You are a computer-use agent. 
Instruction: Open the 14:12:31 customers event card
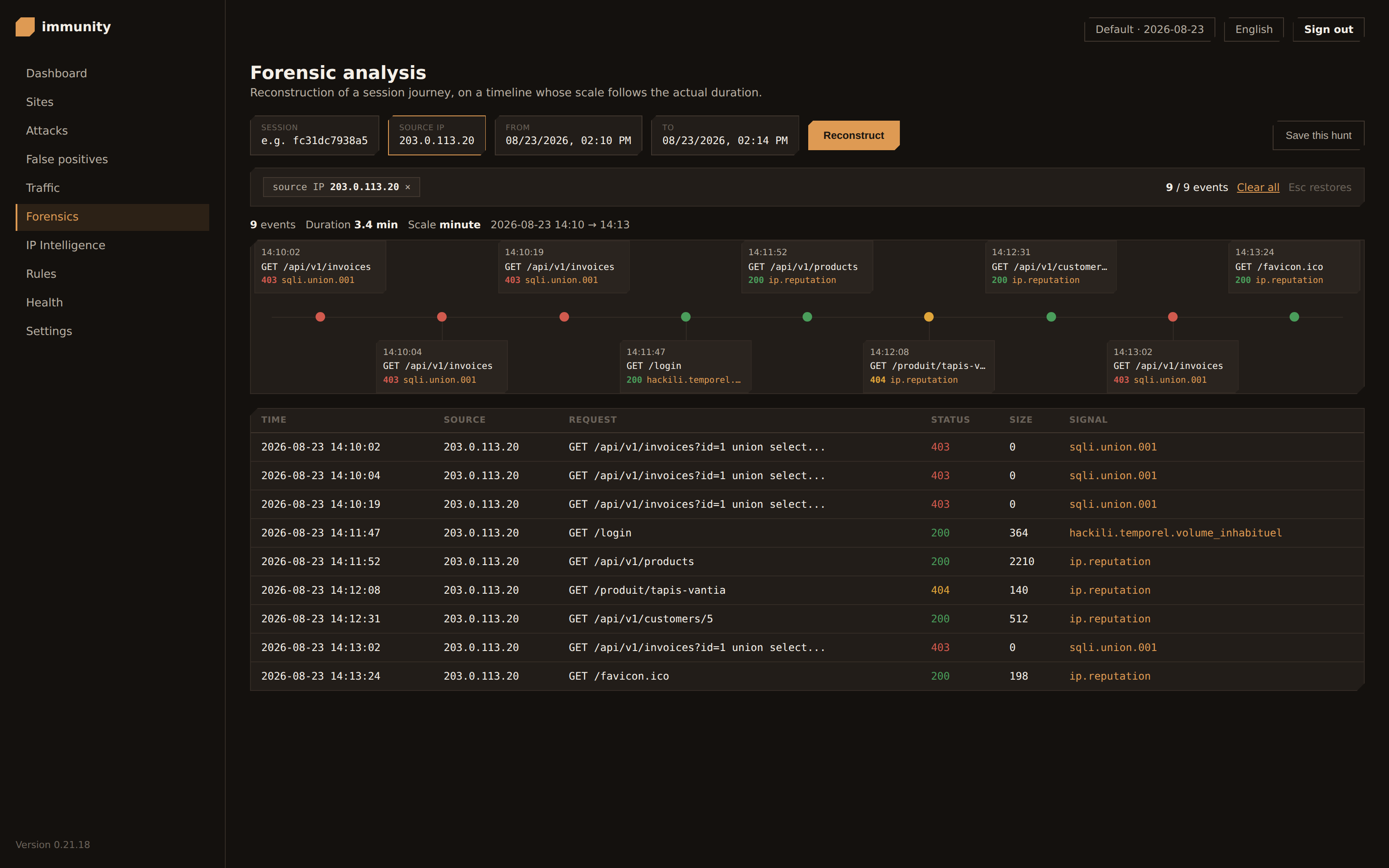1050,266
